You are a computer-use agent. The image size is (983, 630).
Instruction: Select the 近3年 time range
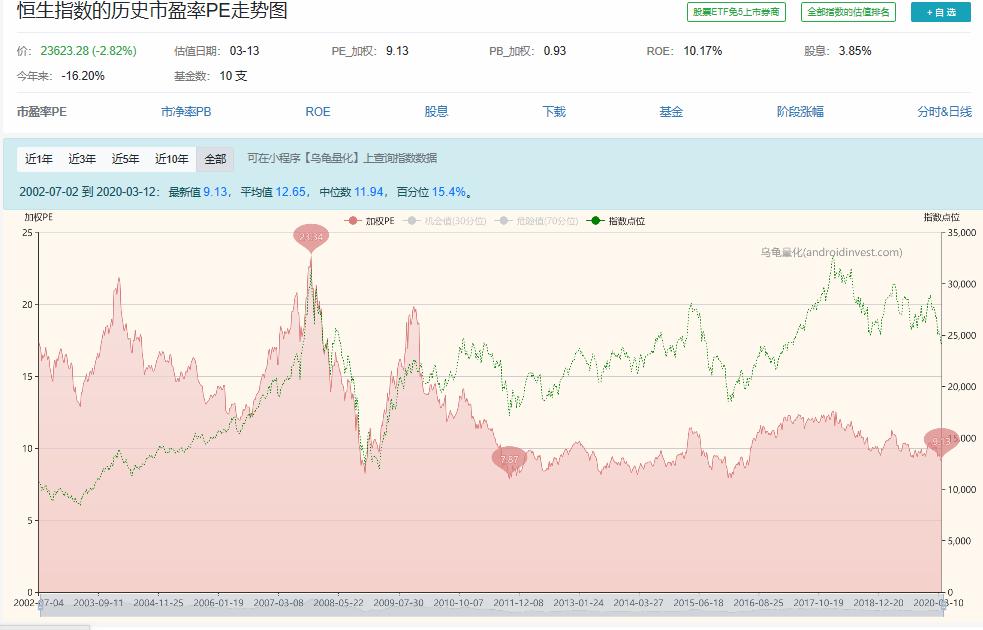82,159
